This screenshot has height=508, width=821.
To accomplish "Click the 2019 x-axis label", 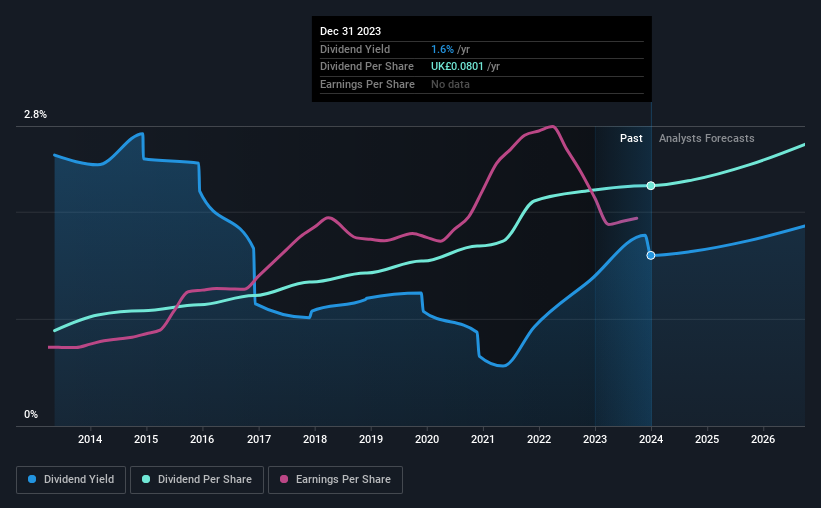I will pos(371,439).
